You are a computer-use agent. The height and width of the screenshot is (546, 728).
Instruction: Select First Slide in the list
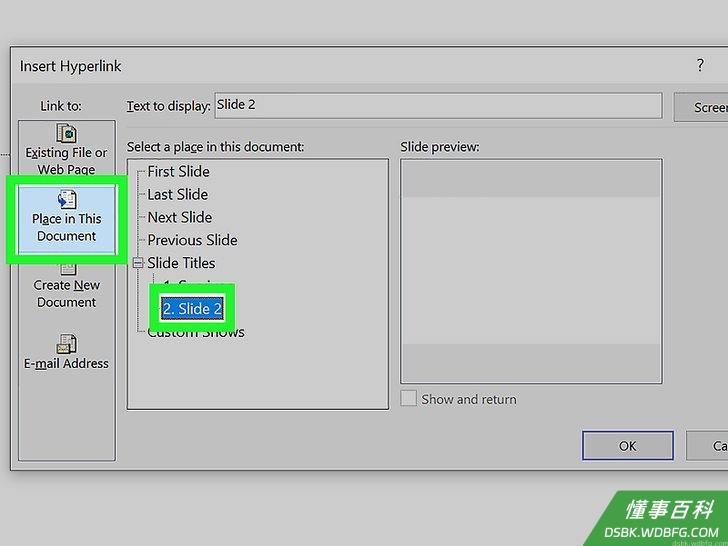click(x=178, y=172)
